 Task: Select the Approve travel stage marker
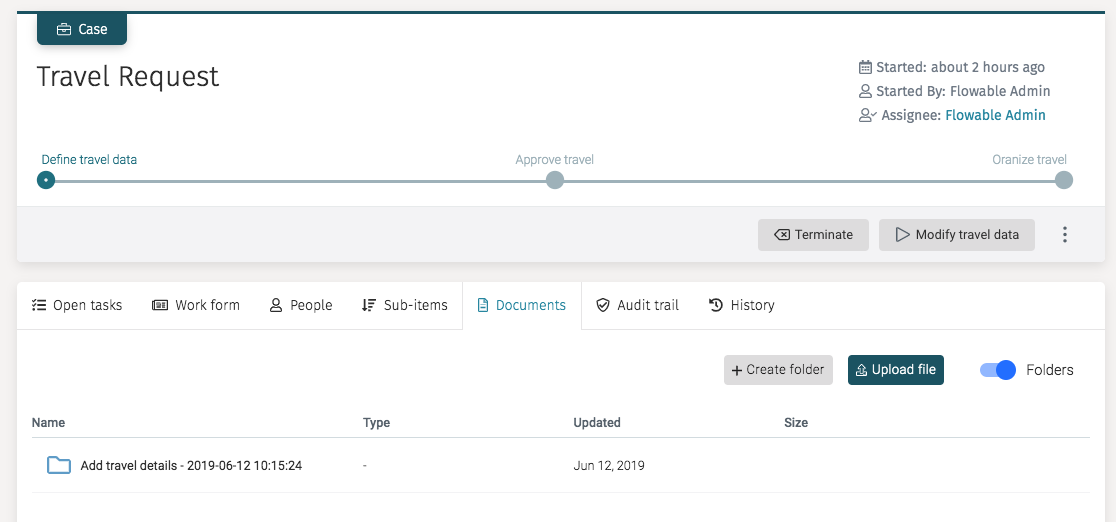(555, 180)
